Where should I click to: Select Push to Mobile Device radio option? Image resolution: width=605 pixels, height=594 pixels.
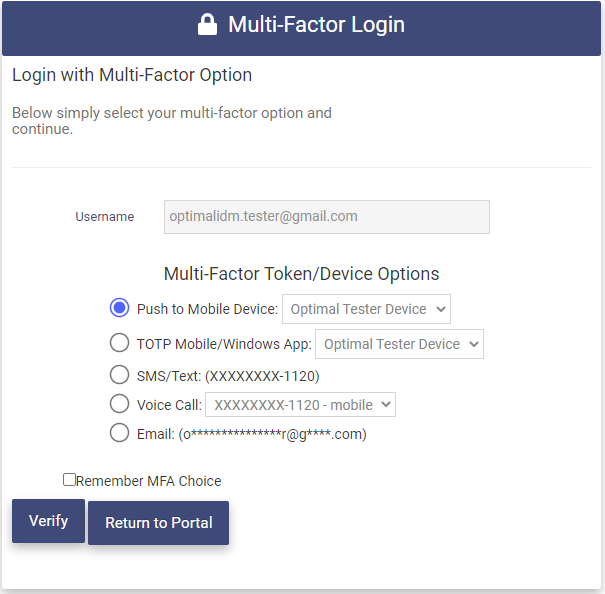(120, 309)
